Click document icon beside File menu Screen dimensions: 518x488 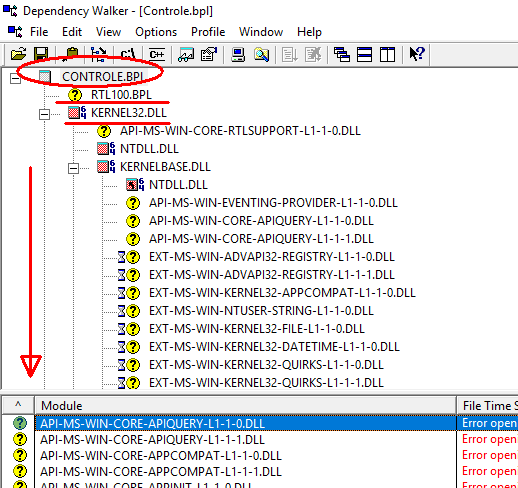coord(15,32)
